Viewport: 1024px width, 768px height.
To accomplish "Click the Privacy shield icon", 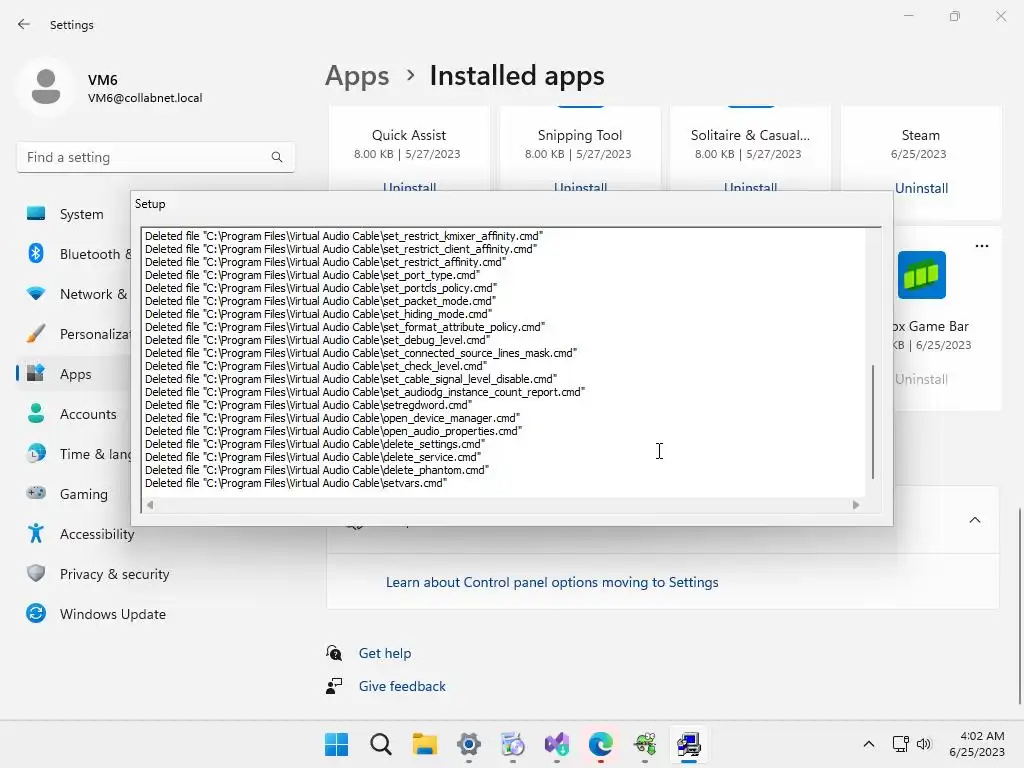I will (36, 573).
